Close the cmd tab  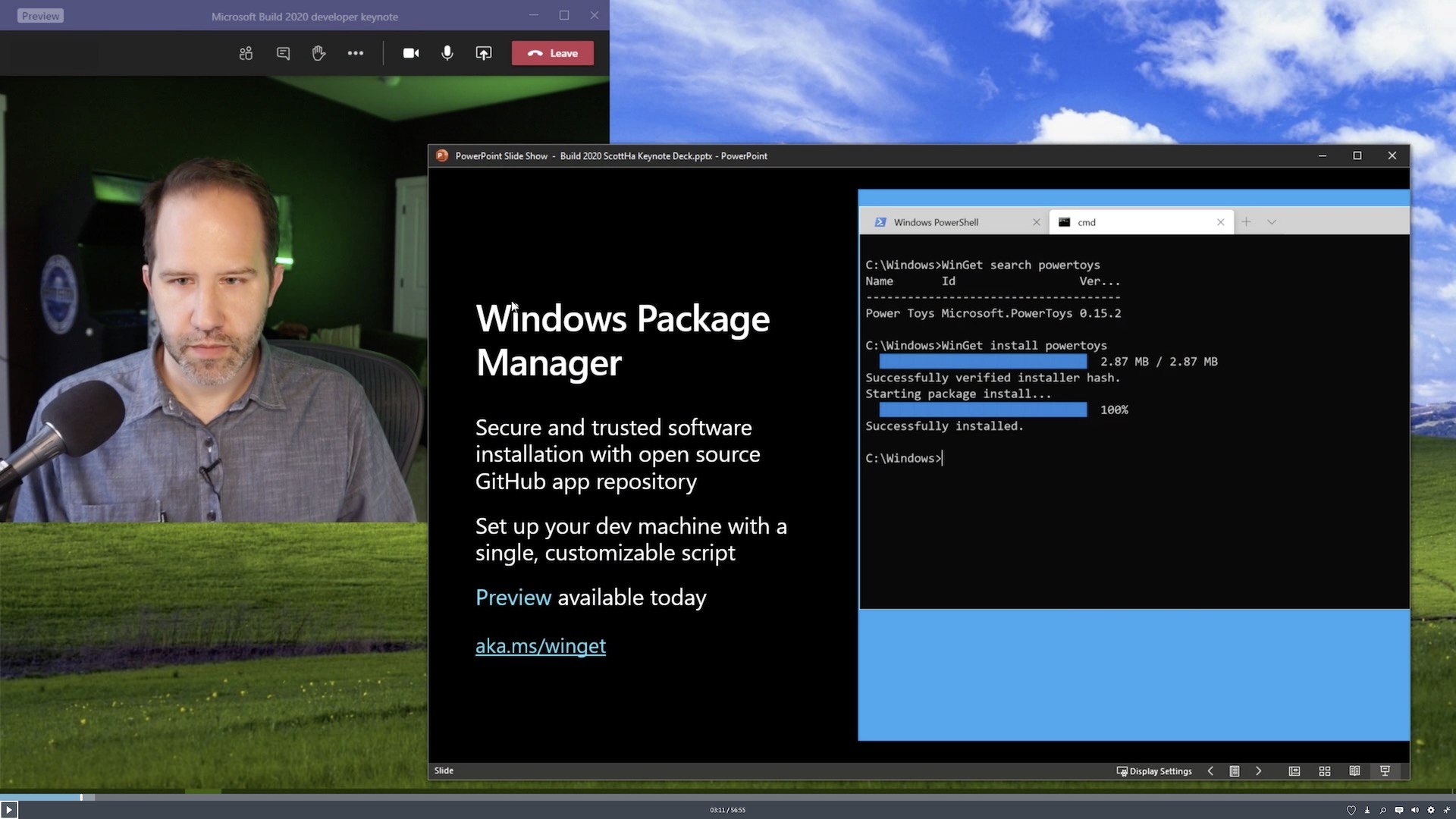(1221, 222)
